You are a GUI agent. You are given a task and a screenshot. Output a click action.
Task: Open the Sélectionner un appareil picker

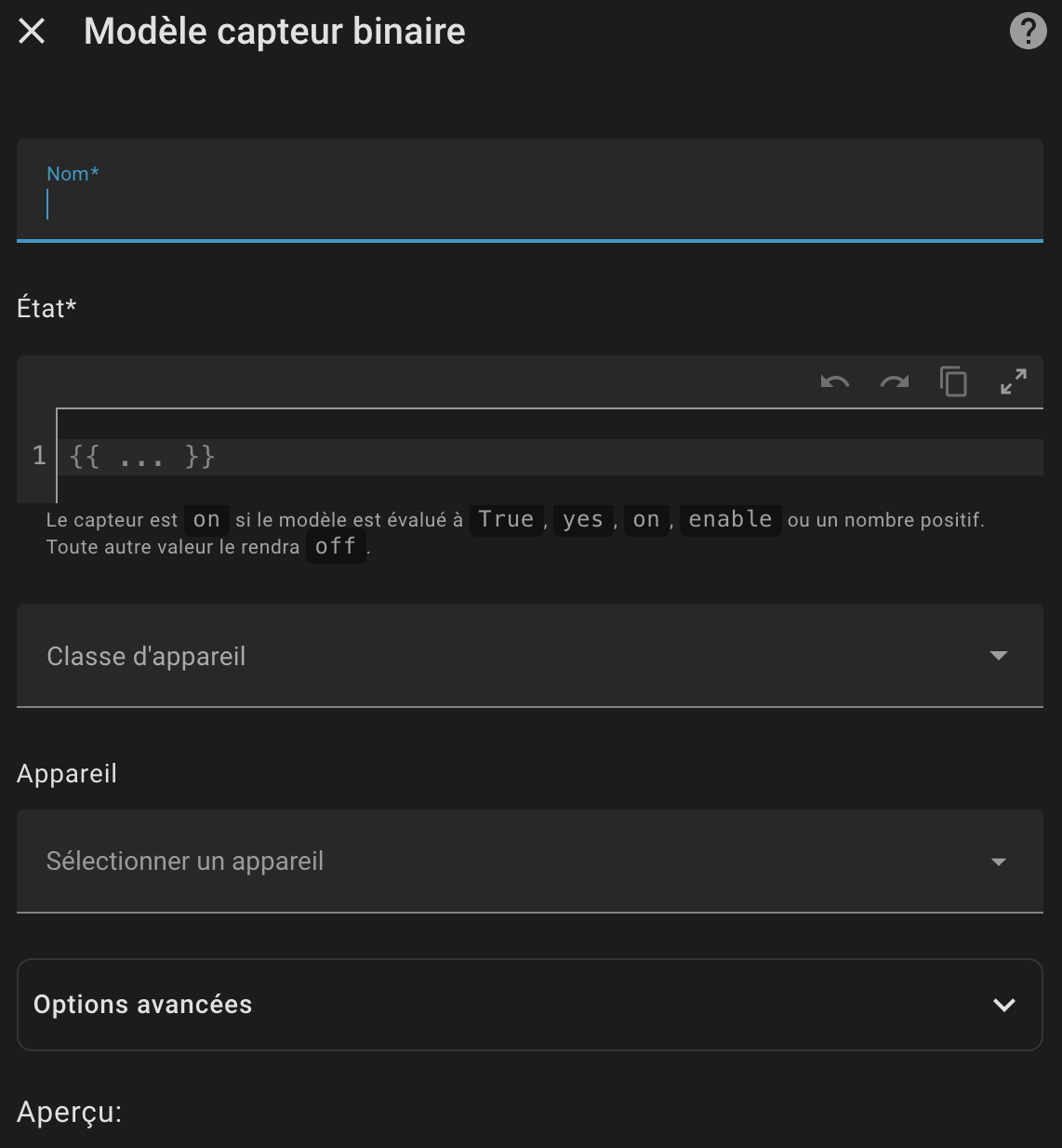(502, 861)
